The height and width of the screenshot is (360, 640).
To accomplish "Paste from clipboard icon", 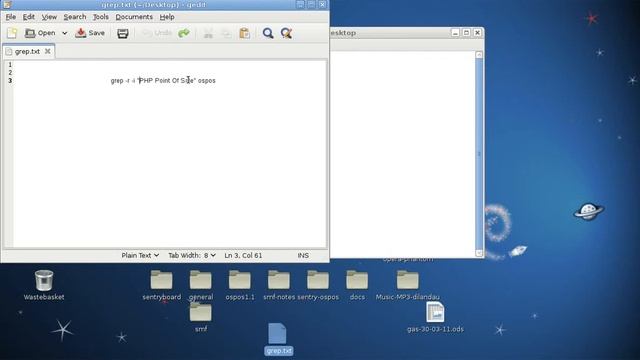I will click(244, 33).
